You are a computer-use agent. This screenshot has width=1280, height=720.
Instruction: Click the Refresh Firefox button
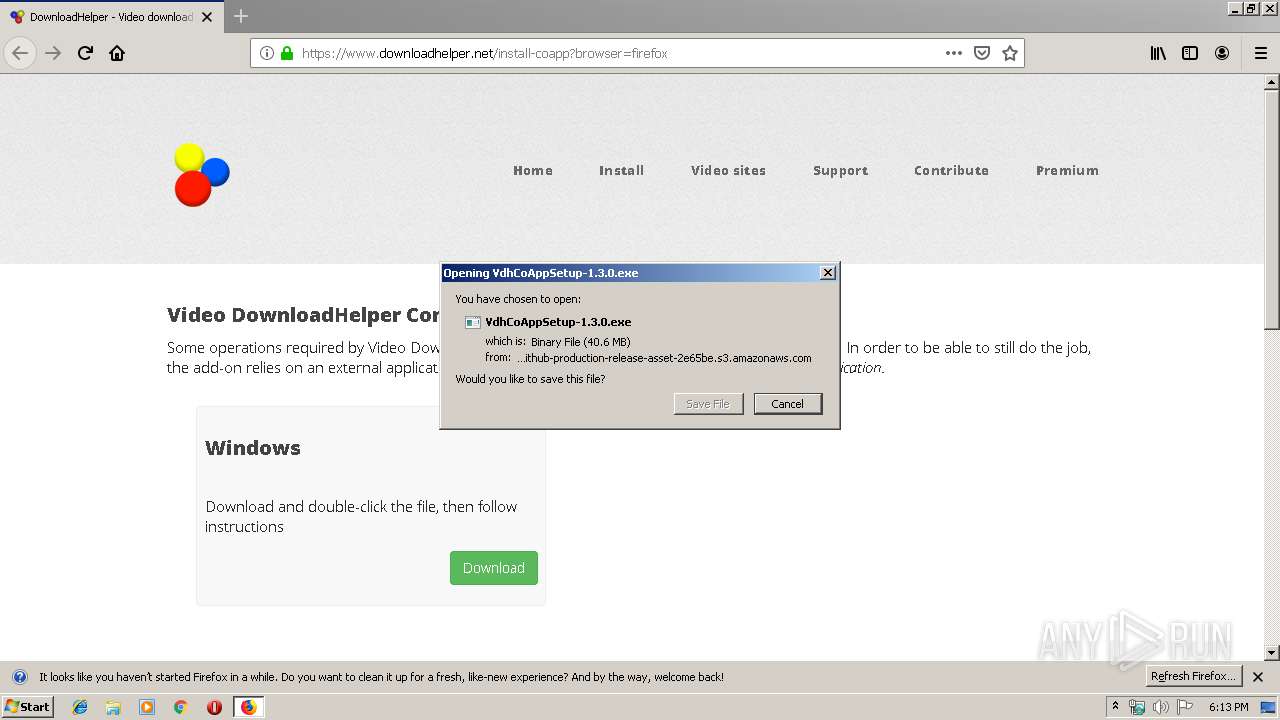coord(1193,677)
